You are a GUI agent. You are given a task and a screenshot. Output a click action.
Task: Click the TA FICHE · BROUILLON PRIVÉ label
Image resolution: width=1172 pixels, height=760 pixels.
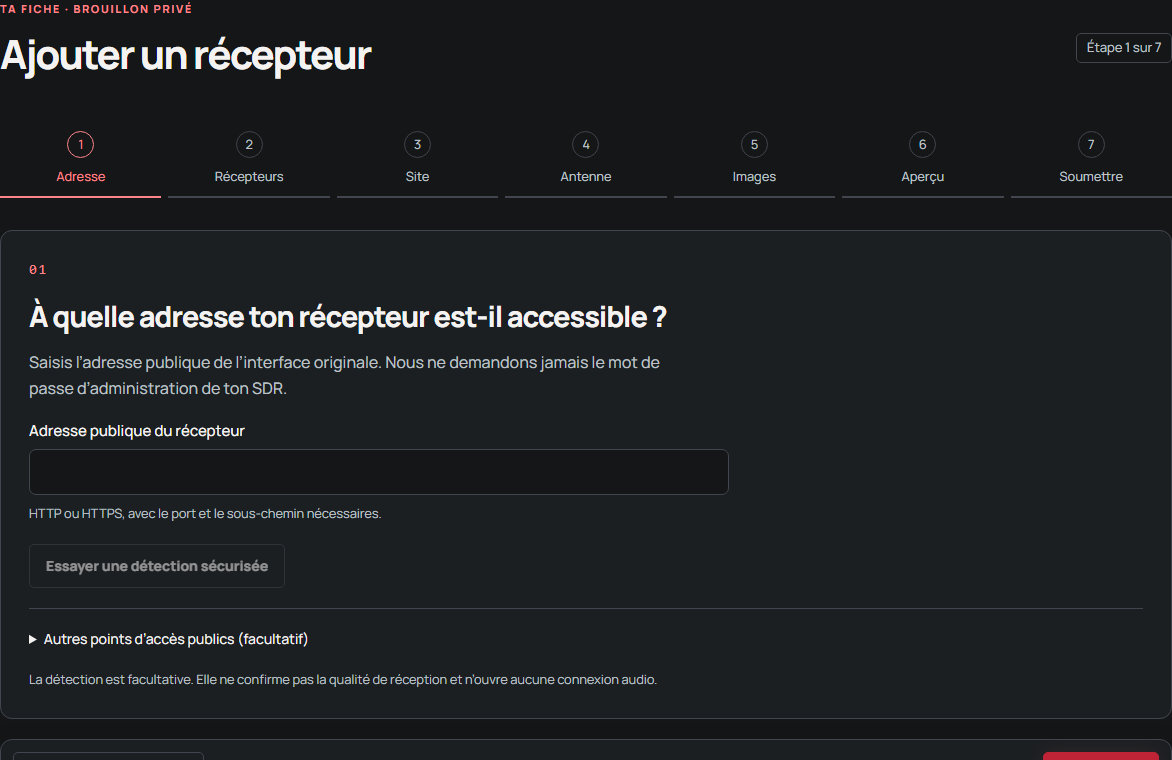pyautogui.click(x=96, y=9)
